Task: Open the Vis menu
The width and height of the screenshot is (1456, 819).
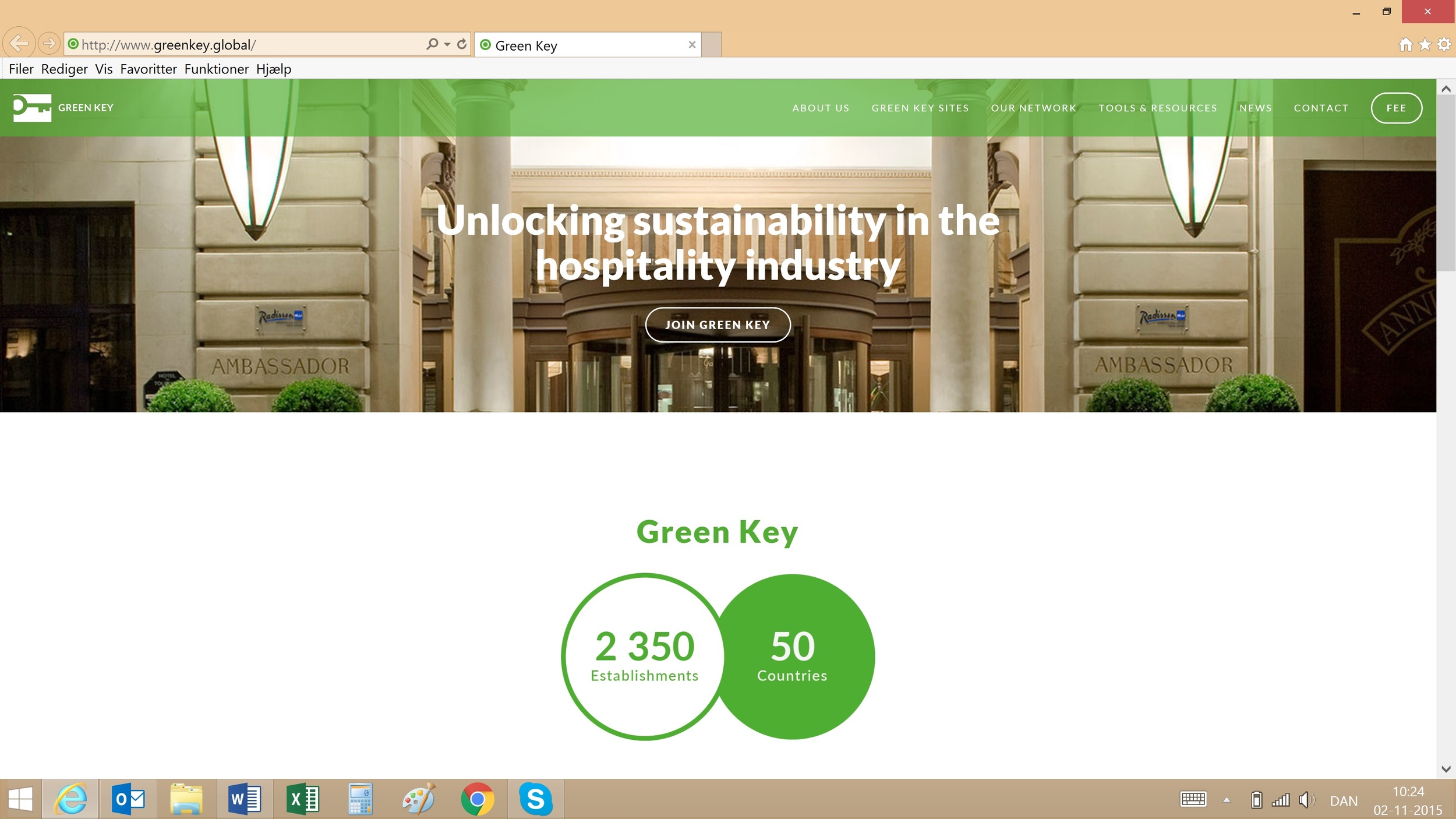Action: click(104, 69)
